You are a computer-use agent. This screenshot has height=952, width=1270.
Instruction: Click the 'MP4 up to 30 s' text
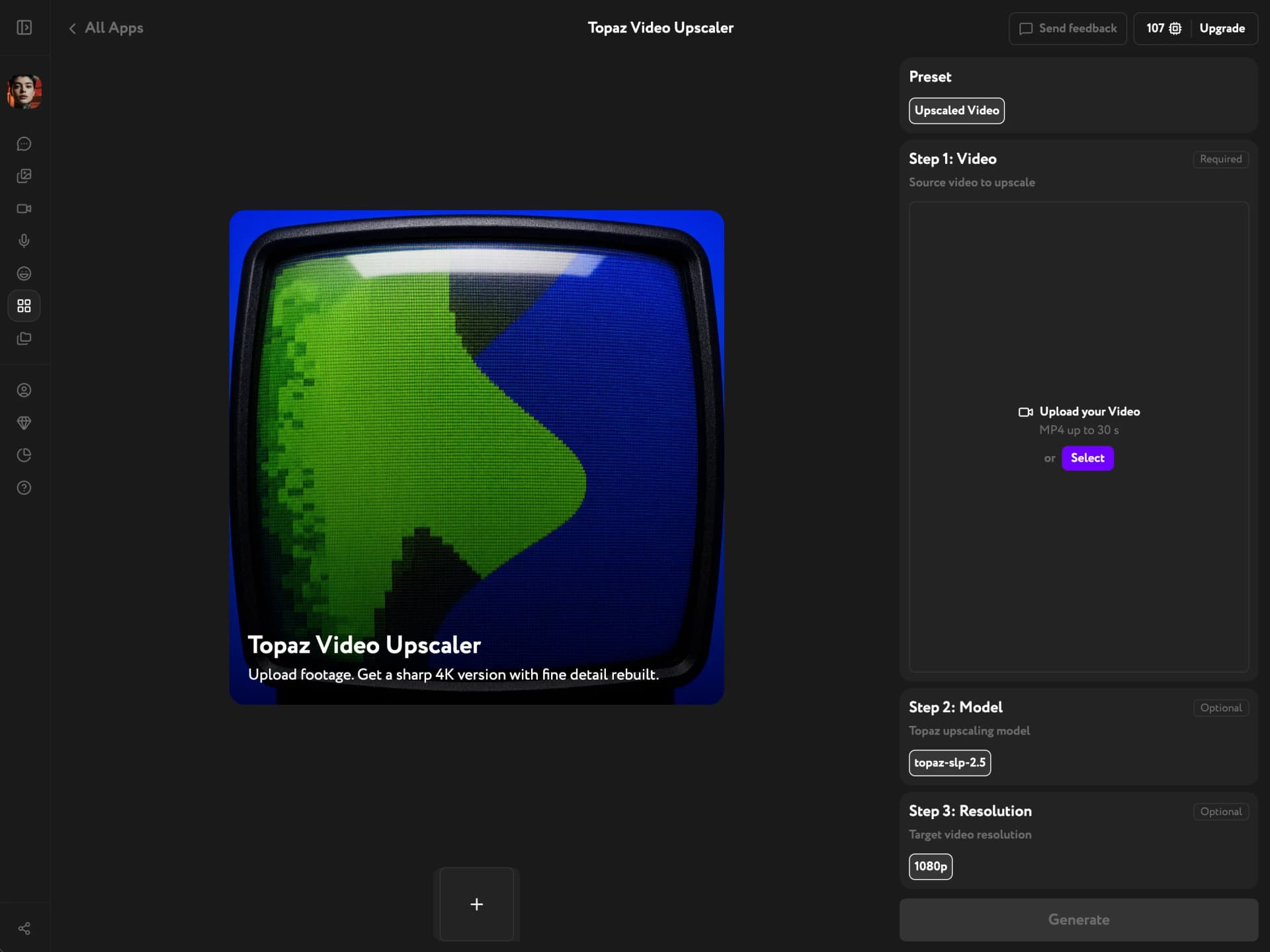(x=1079, y=430)
